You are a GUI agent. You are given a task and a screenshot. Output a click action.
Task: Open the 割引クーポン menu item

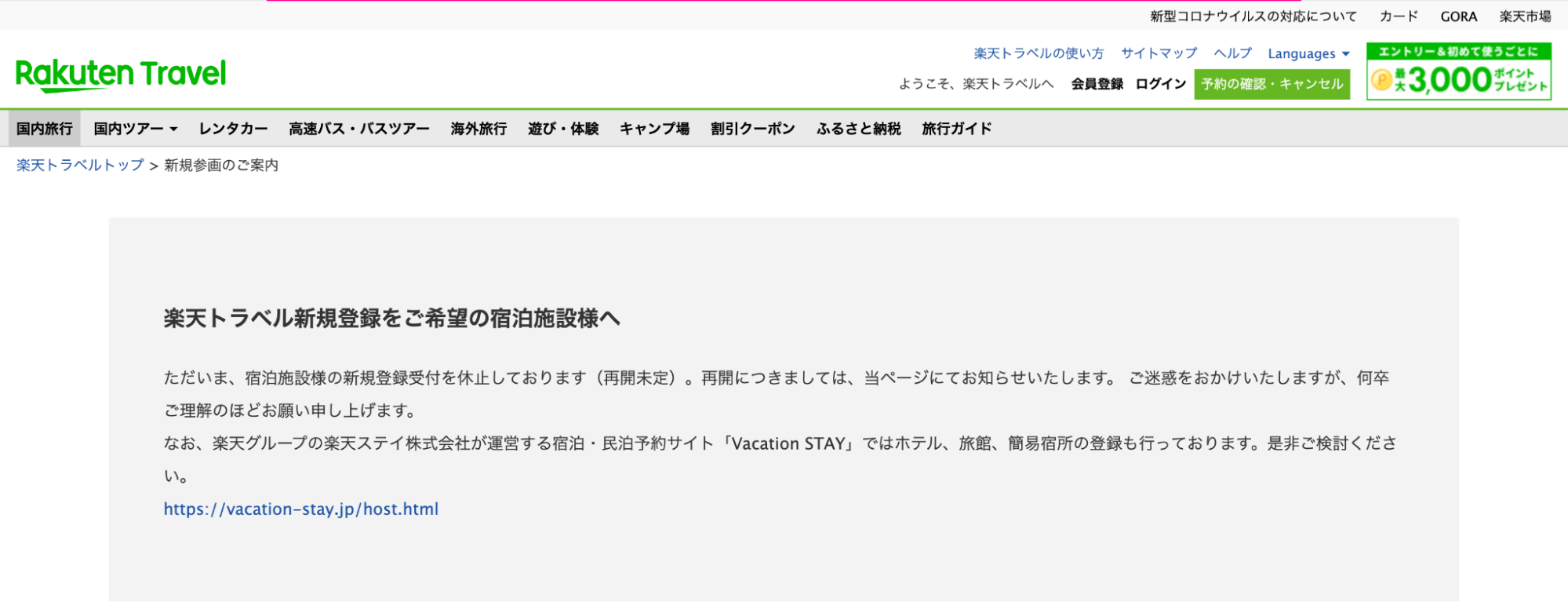tap(752, 129)
